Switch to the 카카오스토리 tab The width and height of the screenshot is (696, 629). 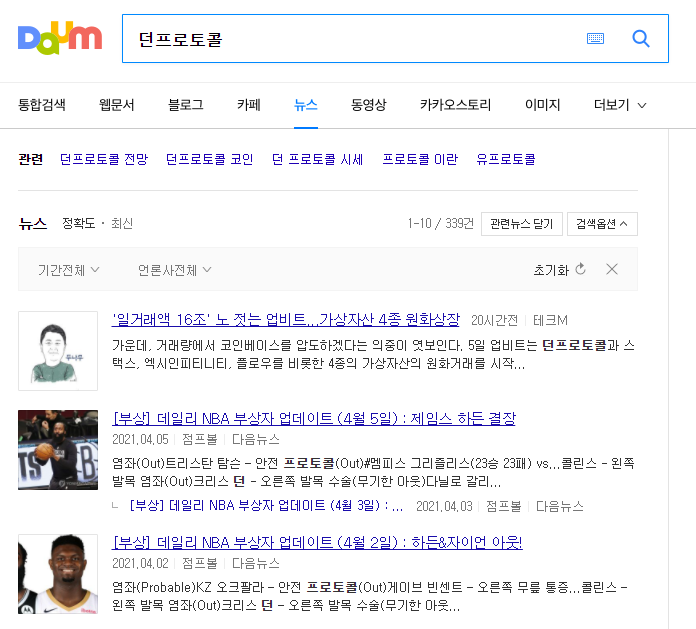[455, 105]
